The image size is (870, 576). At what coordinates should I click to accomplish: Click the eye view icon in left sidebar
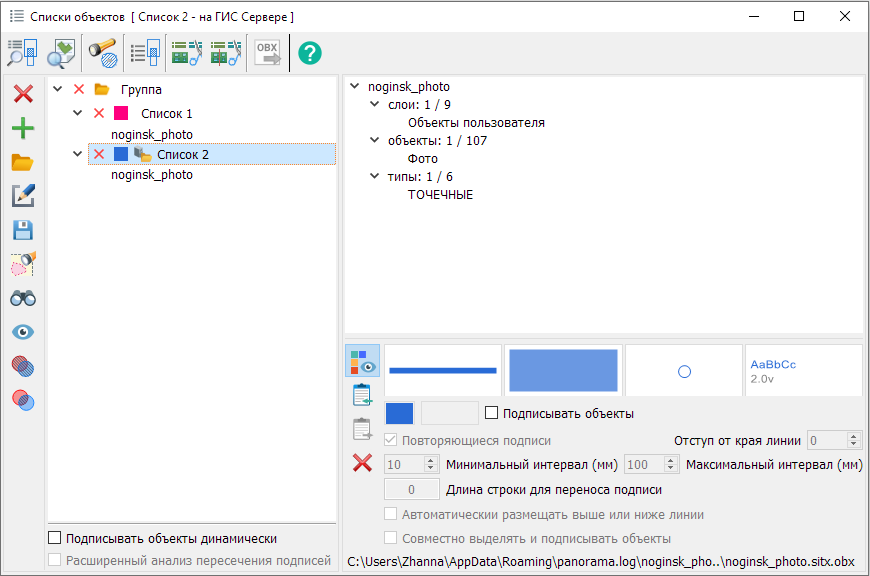point(22,332)
